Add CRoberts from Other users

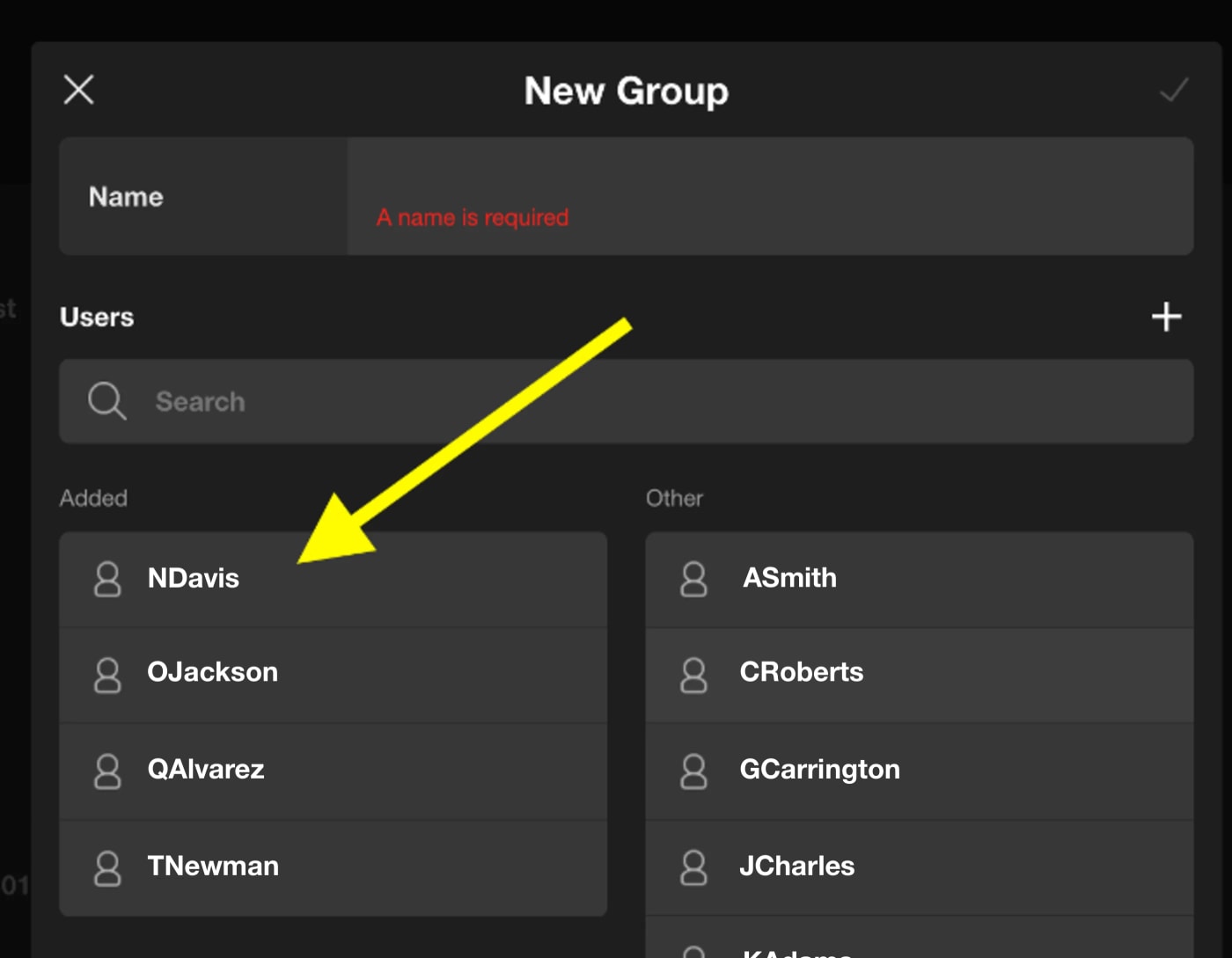[x=919, y=674]
